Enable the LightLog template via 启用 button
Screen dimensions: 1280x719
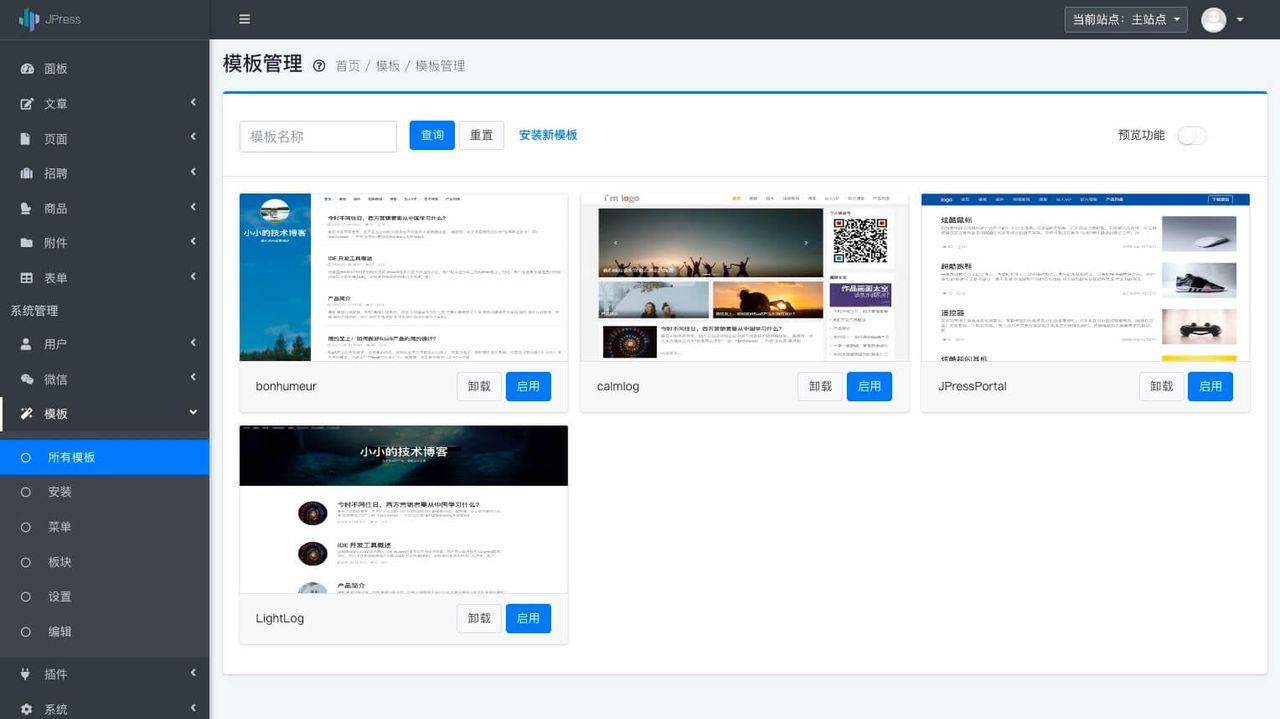point(528,618)
